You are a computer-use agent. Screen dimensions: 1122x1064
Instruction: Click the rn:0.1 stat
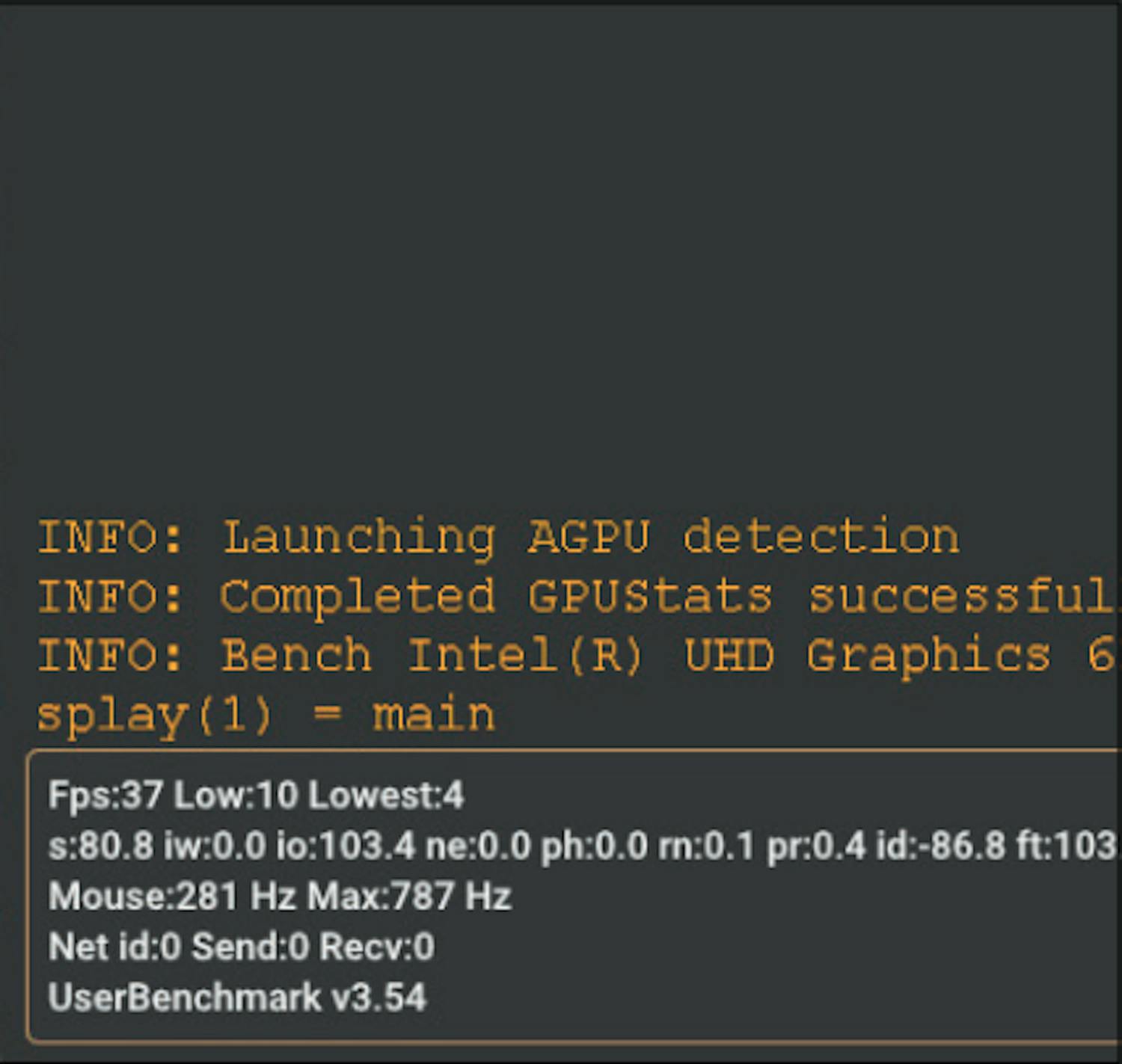(x=706, y=846)
